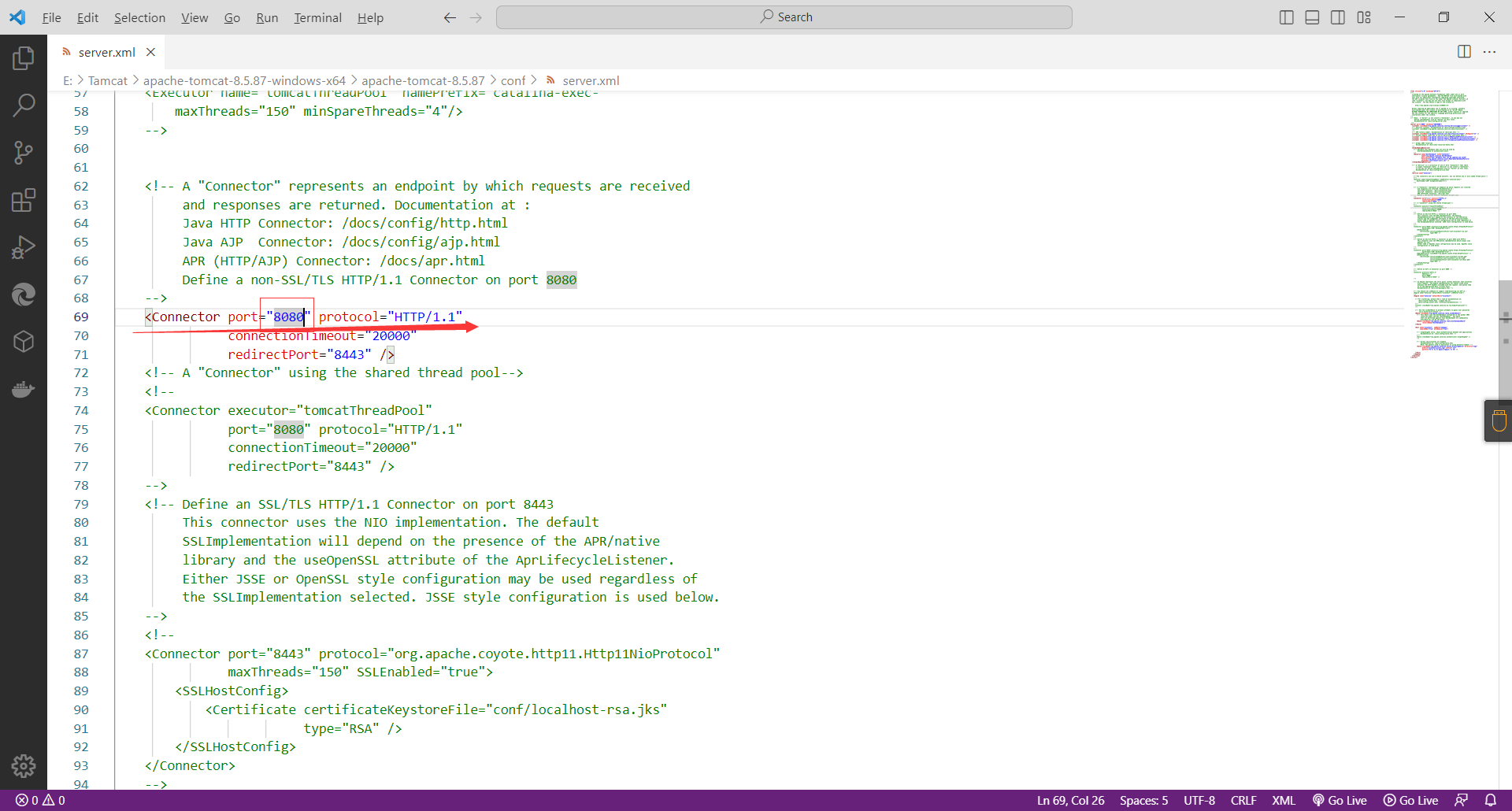Open the conf breadcrumb folder

click(x=513, y=80)
